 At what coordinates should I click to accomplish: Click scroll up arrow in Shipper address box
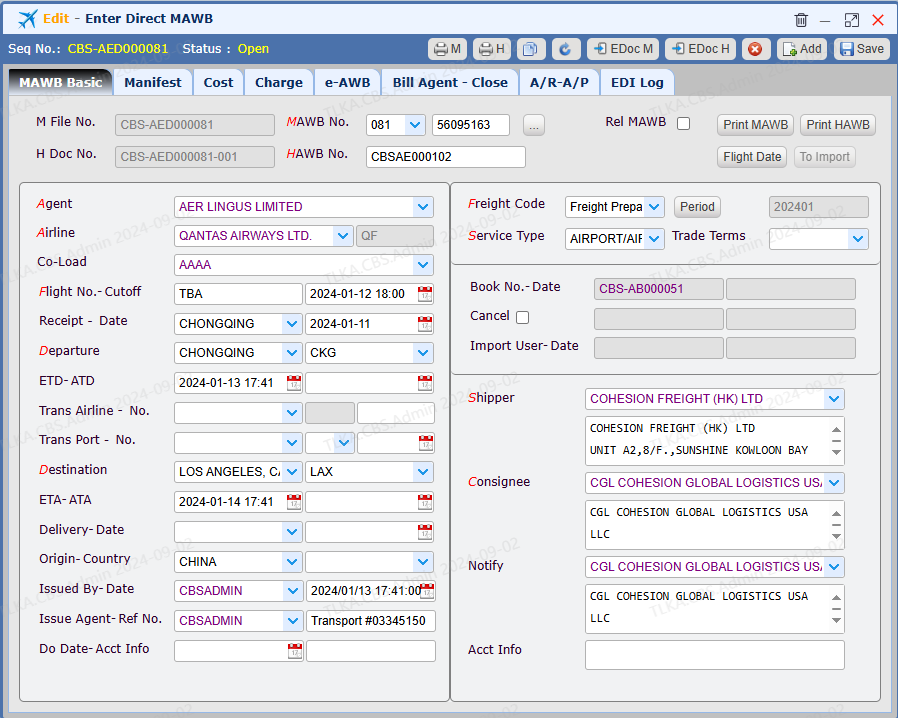click(x=836, y=429)
